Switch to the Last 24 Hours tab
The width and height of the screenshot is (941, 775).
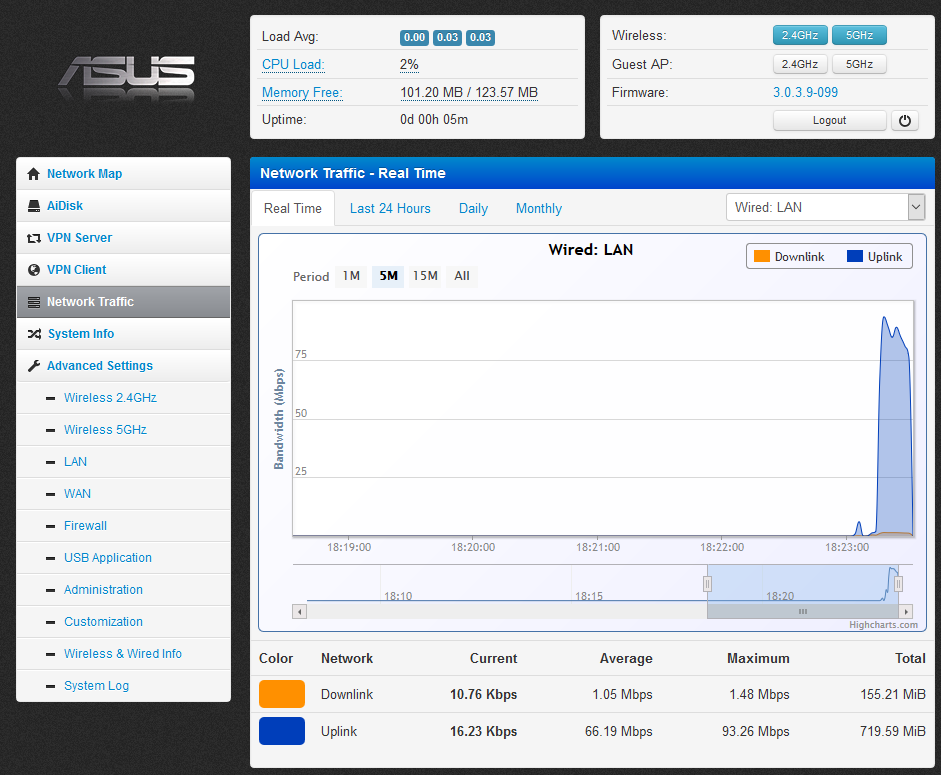[x=390, y=209]
